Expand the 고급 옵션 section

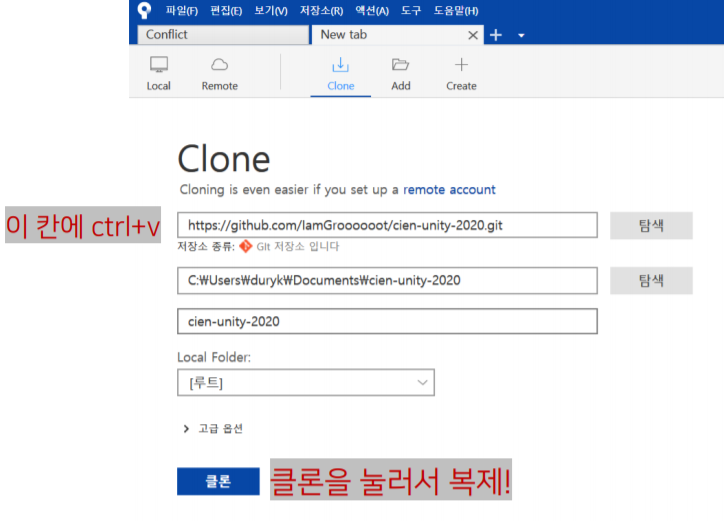point(213,429)
